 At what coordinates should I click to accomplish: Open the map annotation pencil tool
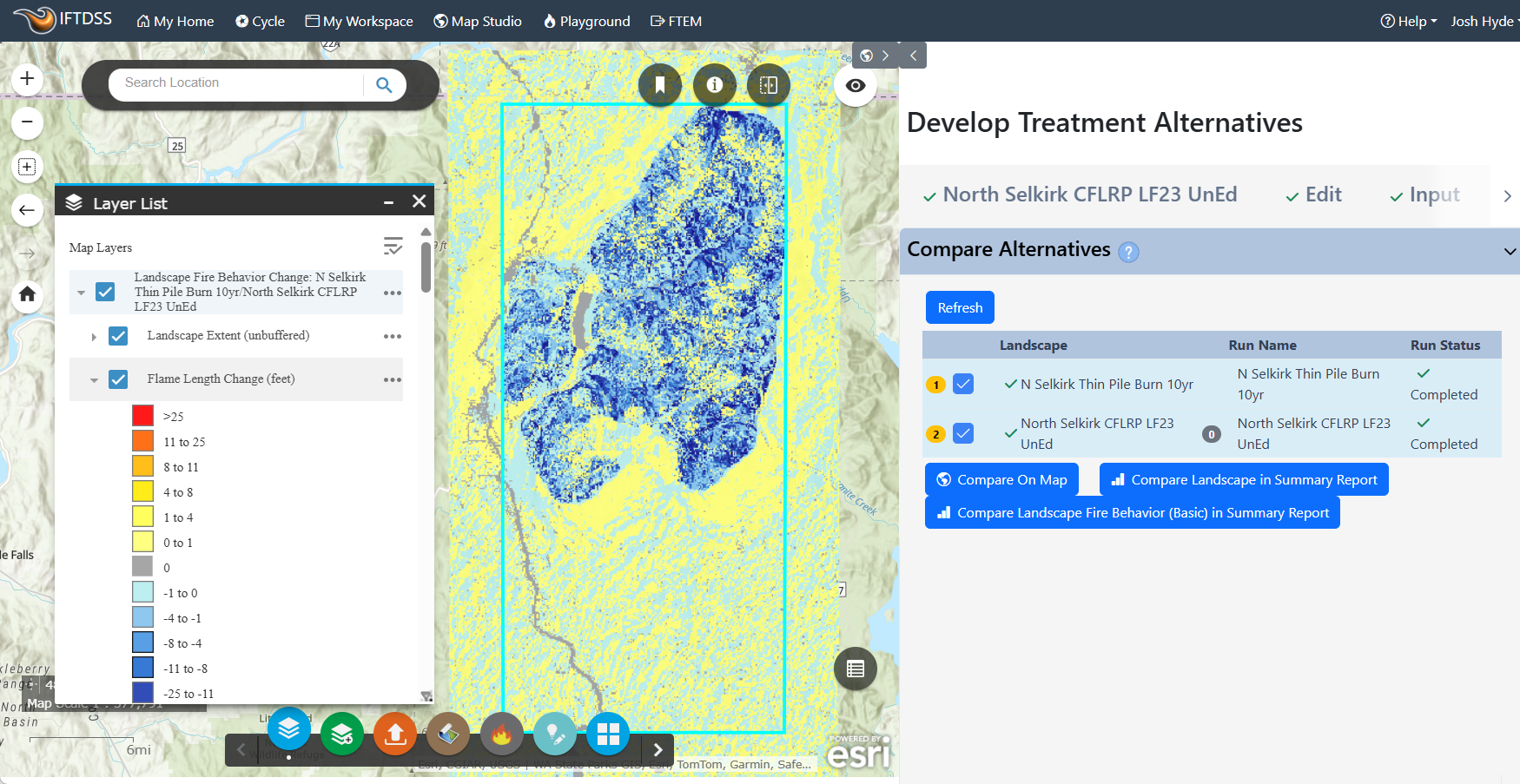(555, 734)
